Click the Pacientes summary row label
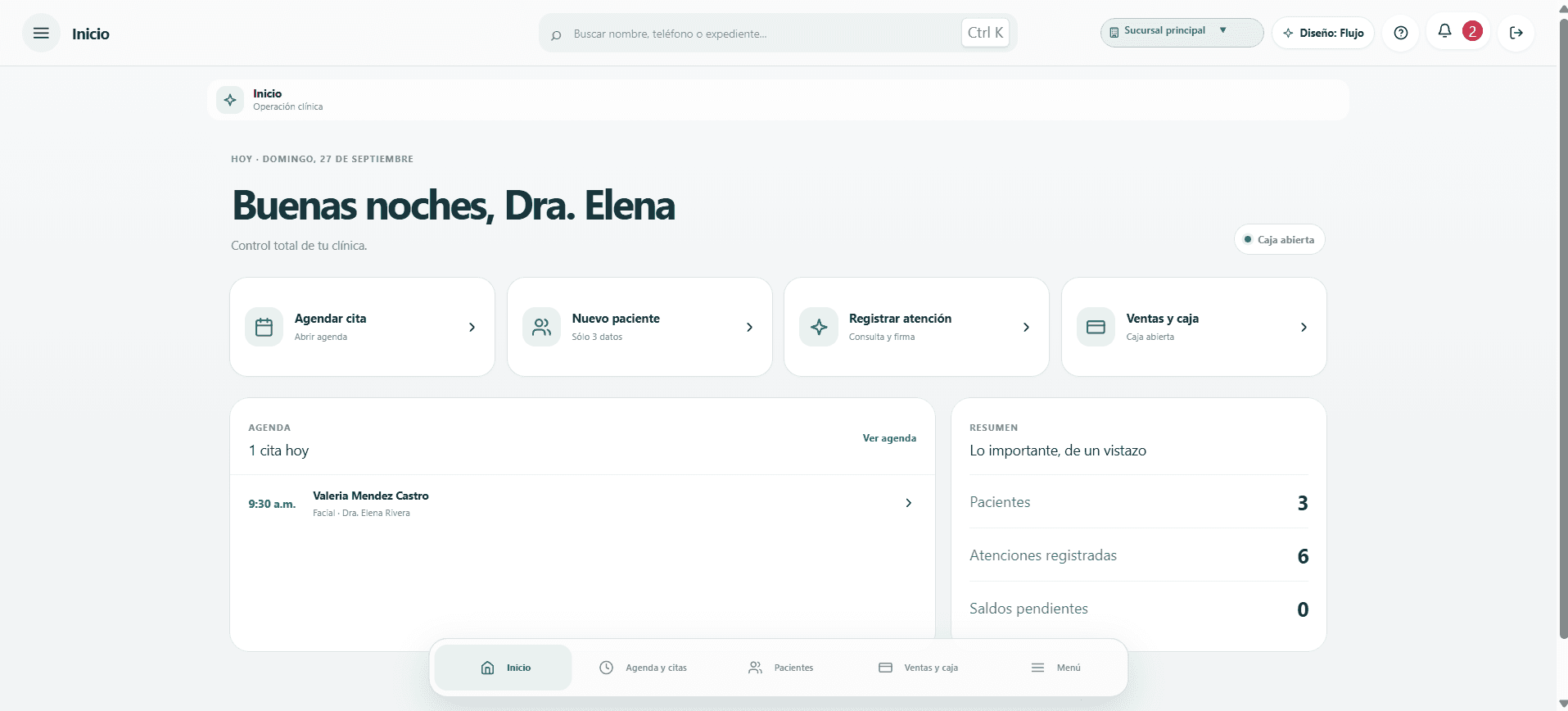This screenshot has width=1568, height=711. [x=1000, y=502]
